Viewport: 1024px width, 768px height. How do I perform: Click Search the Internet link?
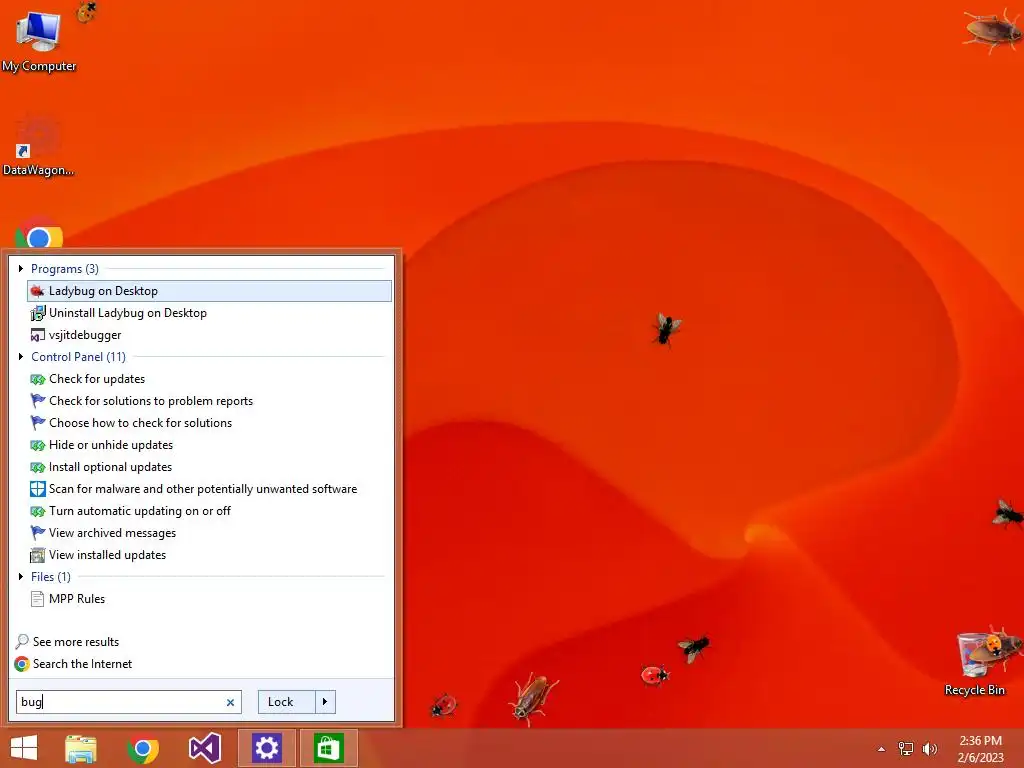click(73, 664)
